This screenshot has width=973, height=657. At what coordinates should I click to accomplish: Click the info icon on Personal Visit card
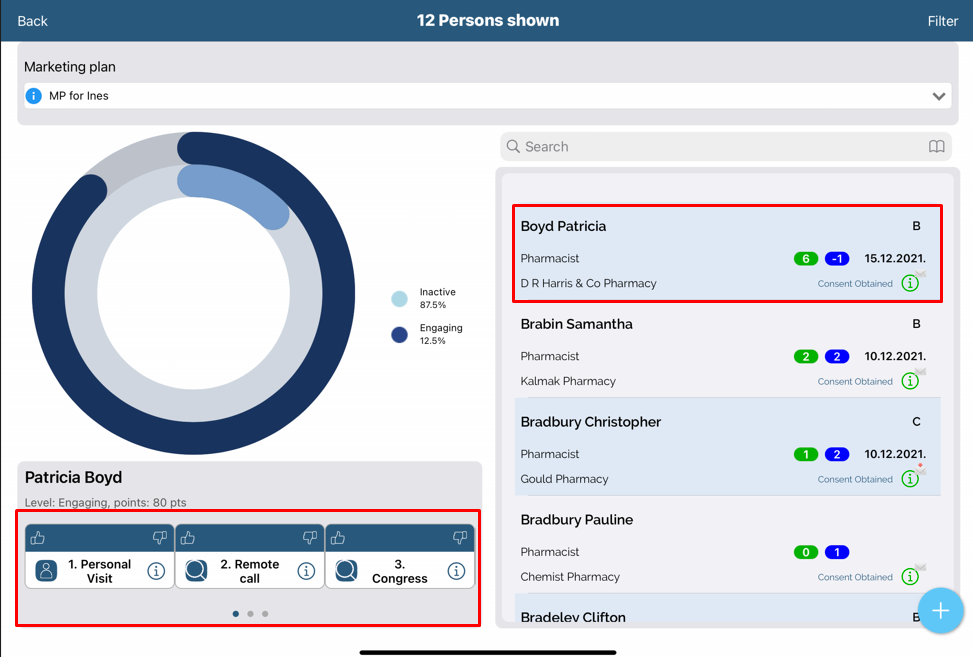pyautogui.click(x=156, y=571)
